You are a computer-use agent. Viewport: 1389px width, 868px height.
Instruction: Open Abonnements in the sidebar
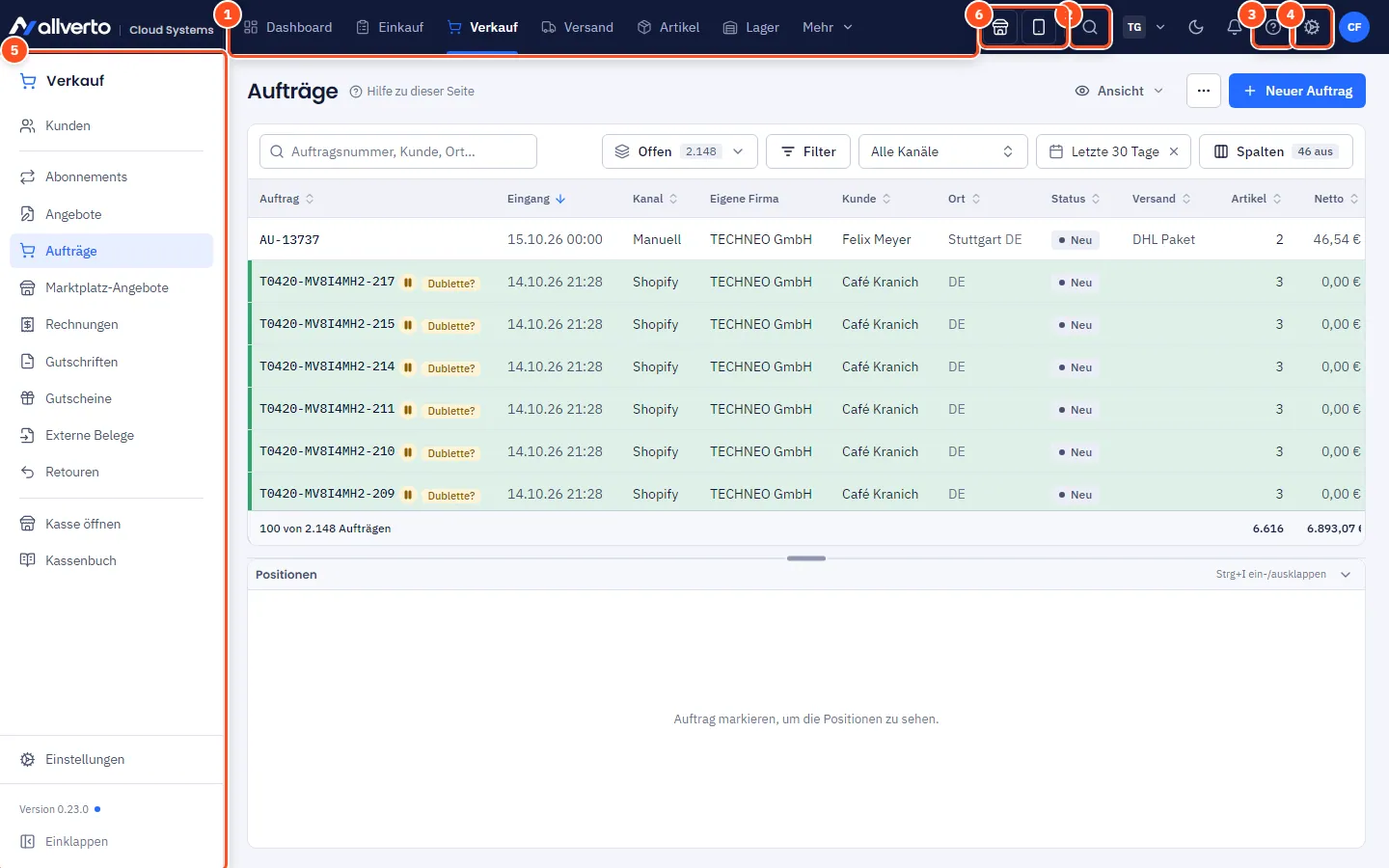point(111,176)
